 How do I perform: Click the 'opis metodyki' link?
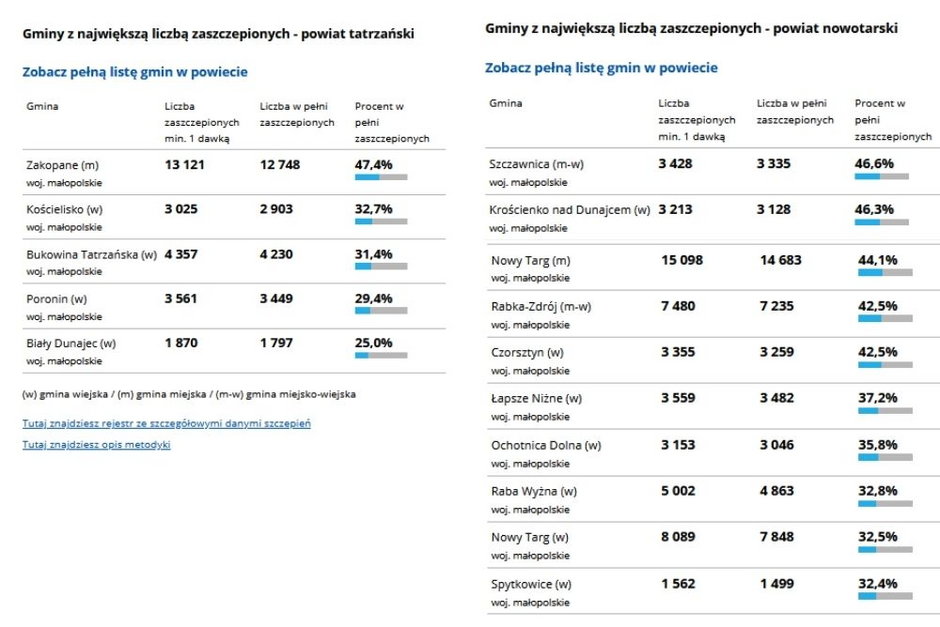(96, 445)
